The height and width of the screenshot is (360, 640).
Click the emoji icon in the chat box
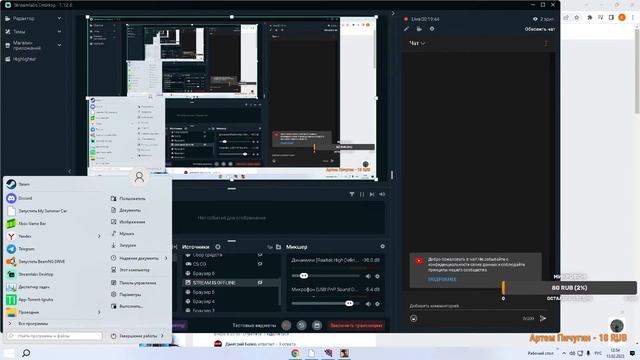pyautogui.click(x=413, y=318)
